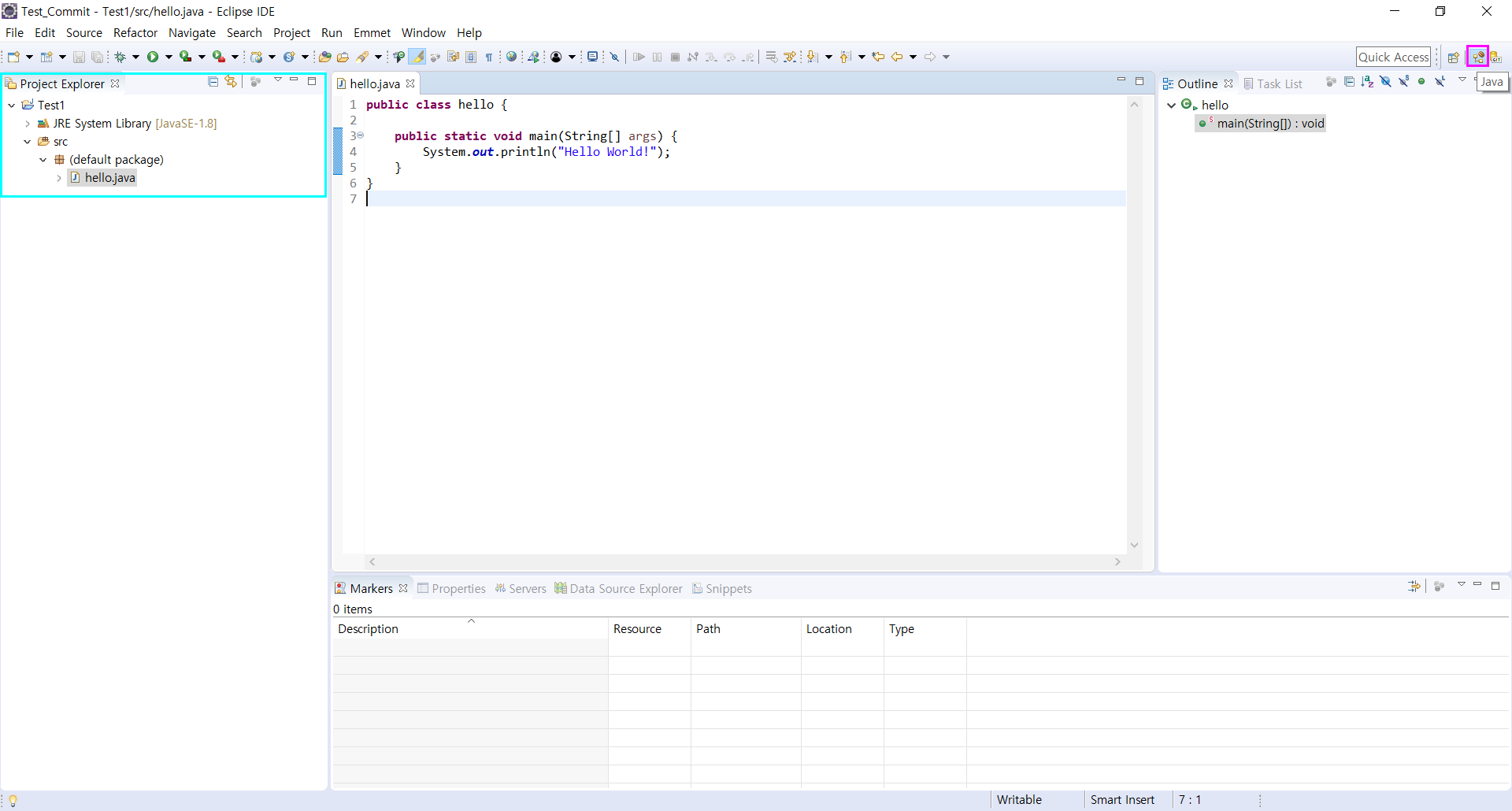Click the Save disk icon in toolbar

click(x=79, y=57)
